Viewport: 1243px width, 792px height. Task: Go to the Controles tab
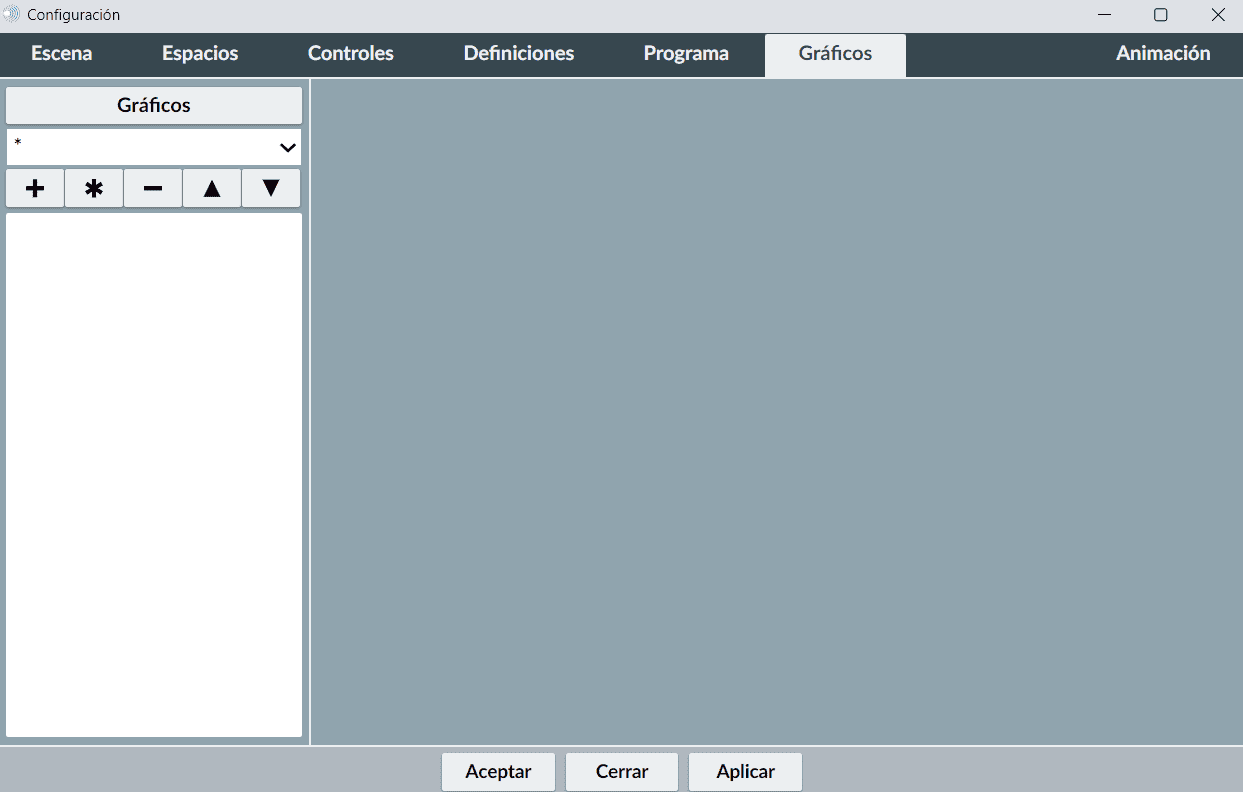350,54
